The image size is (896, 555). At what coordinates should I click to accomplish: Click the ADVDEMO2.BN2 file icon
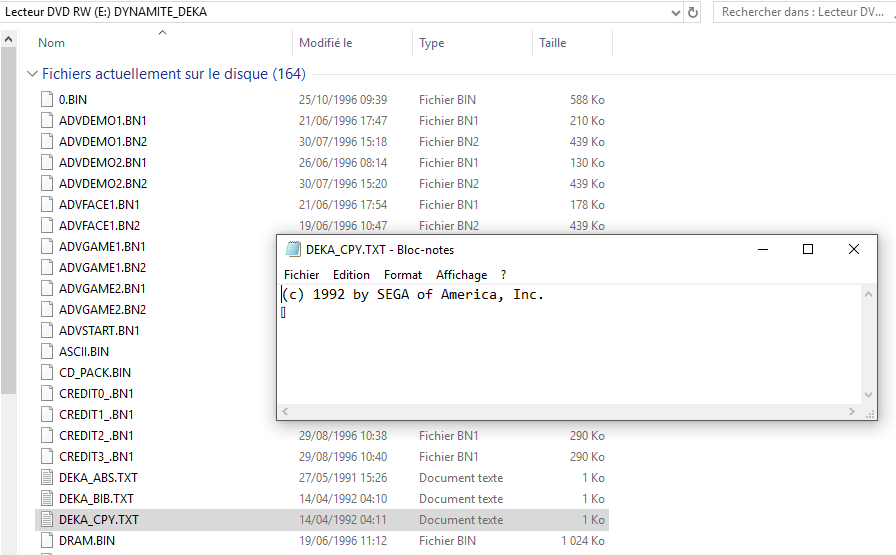pos(47,183)
